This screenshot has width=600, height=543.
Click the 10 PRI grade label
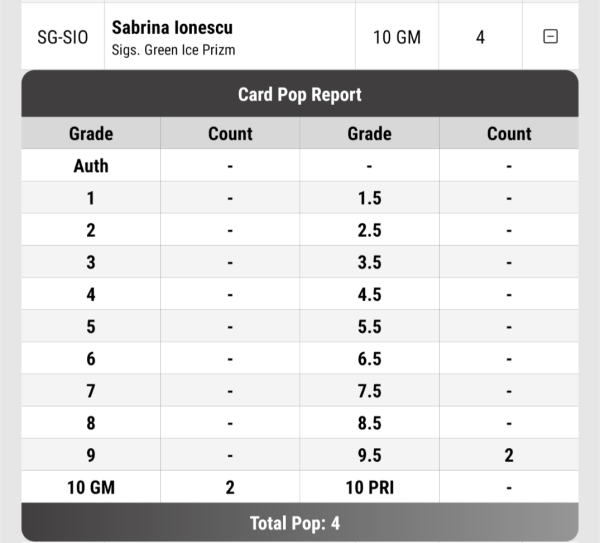click(369, 488)
